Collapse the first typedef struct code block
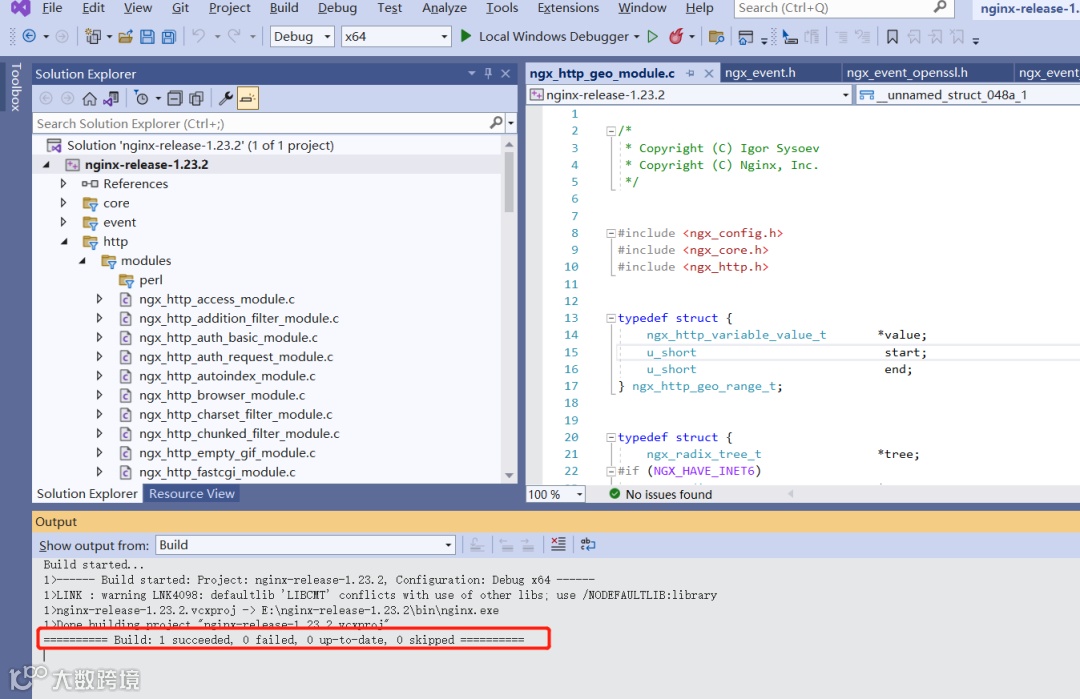1080x699 pixels. pos(610,318)
